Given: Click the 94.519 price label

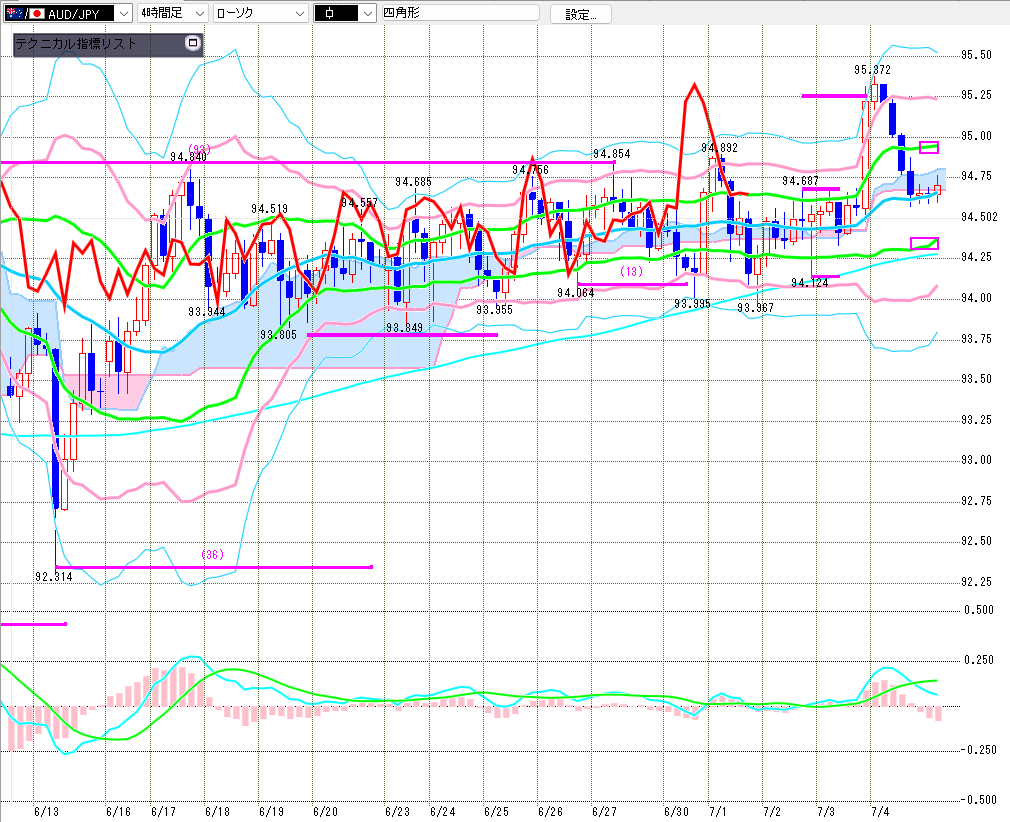Looking at the screenshot, I should tap(269, 209).
